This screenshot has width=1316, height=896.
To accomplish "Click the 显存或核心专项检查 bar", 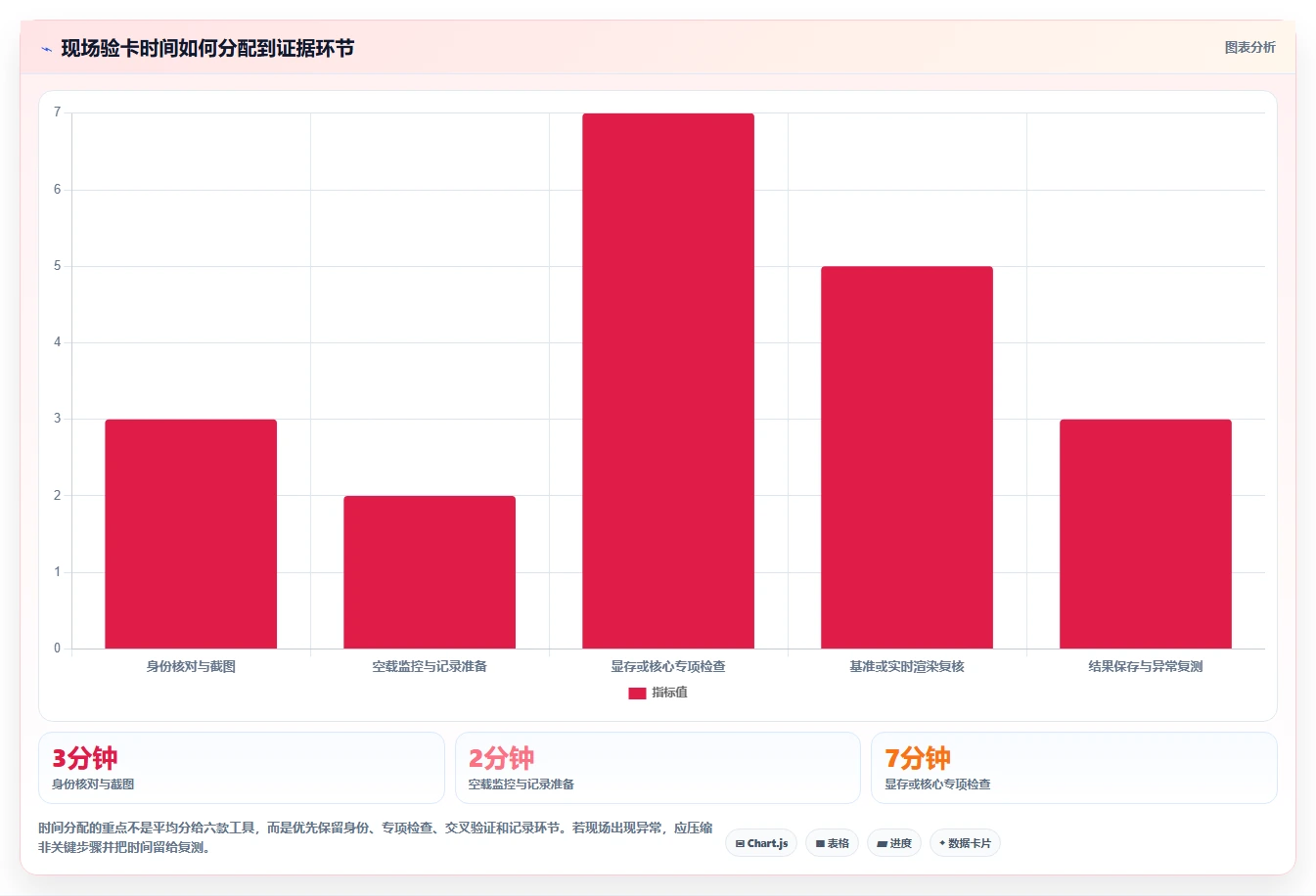I will click(x=668, y=381).
